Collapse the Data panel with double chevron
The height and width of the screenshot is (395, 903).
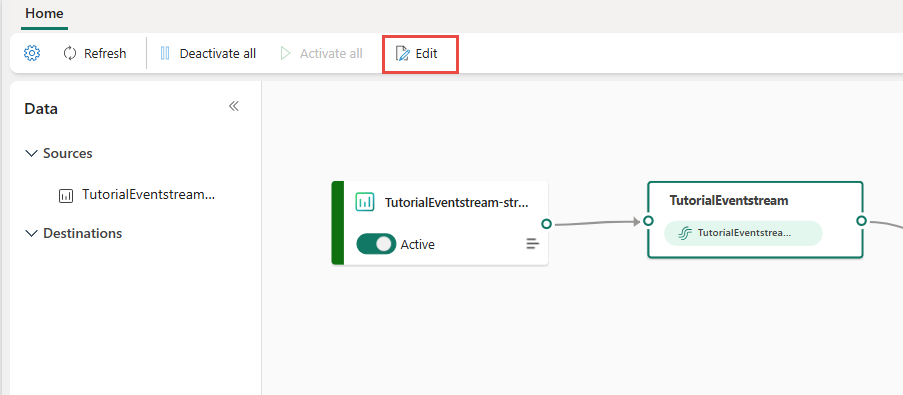pyautogui.click(x=234, y=106)
